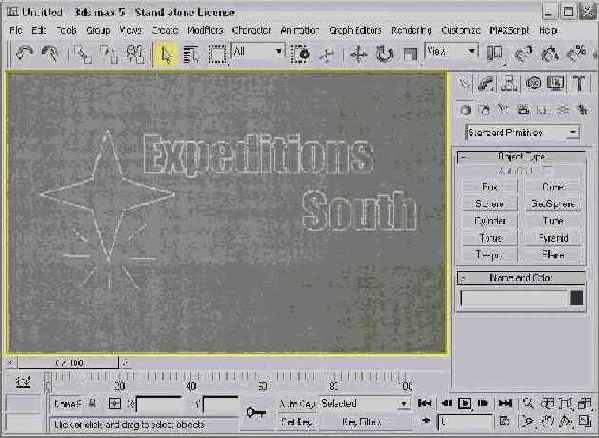This screenshot has height=438, width=599.
Task: Click the GeoSphere primitive button
Action: tap(553, 204)
